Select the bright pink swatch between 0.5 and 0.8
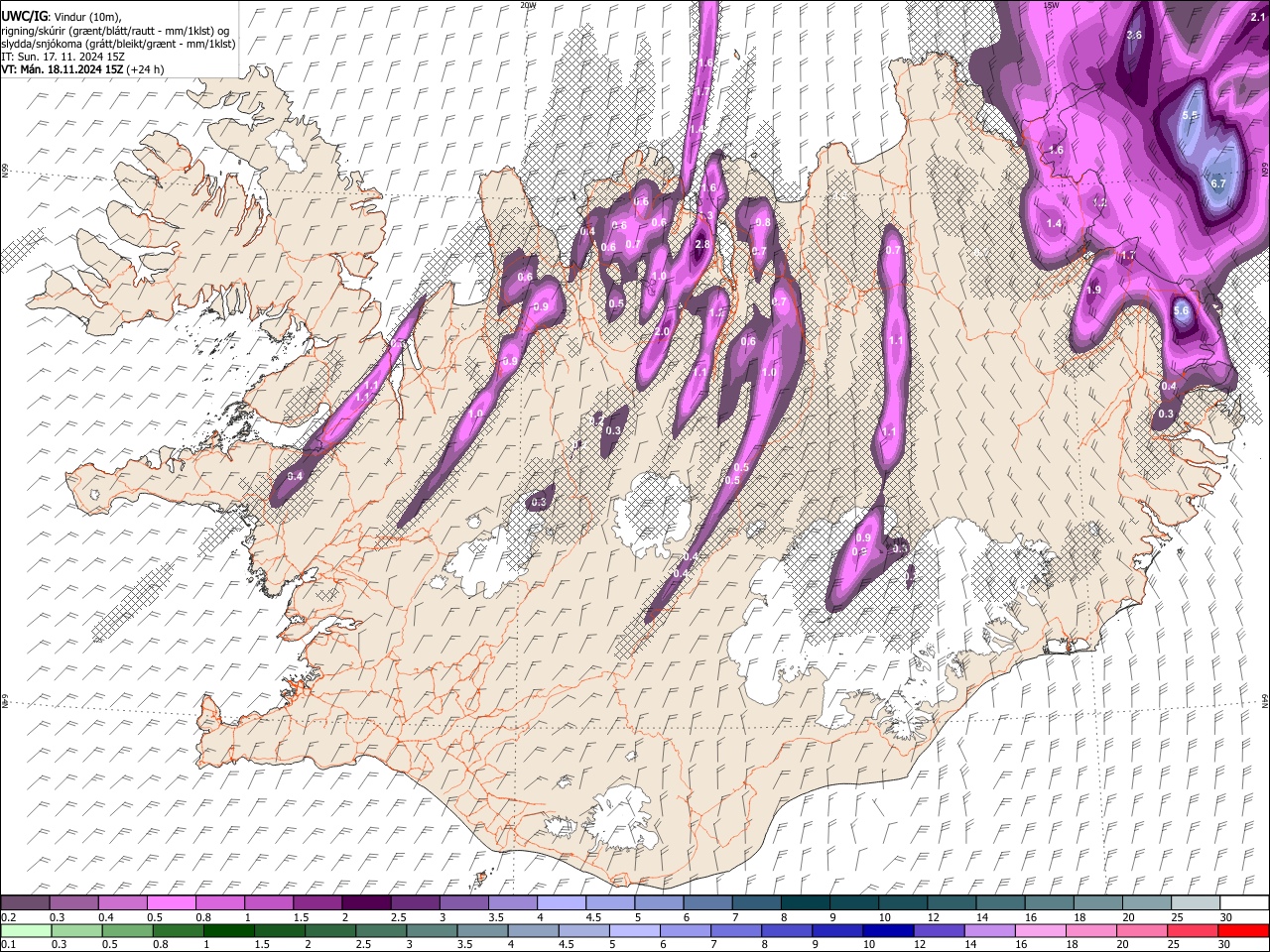Viewport: 1270px width, 952px height. click(x=171, y=903)
